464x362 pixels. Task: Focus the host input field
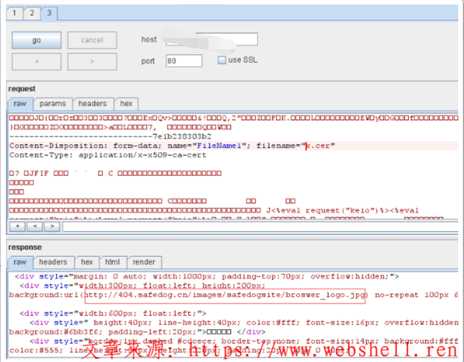211,40
